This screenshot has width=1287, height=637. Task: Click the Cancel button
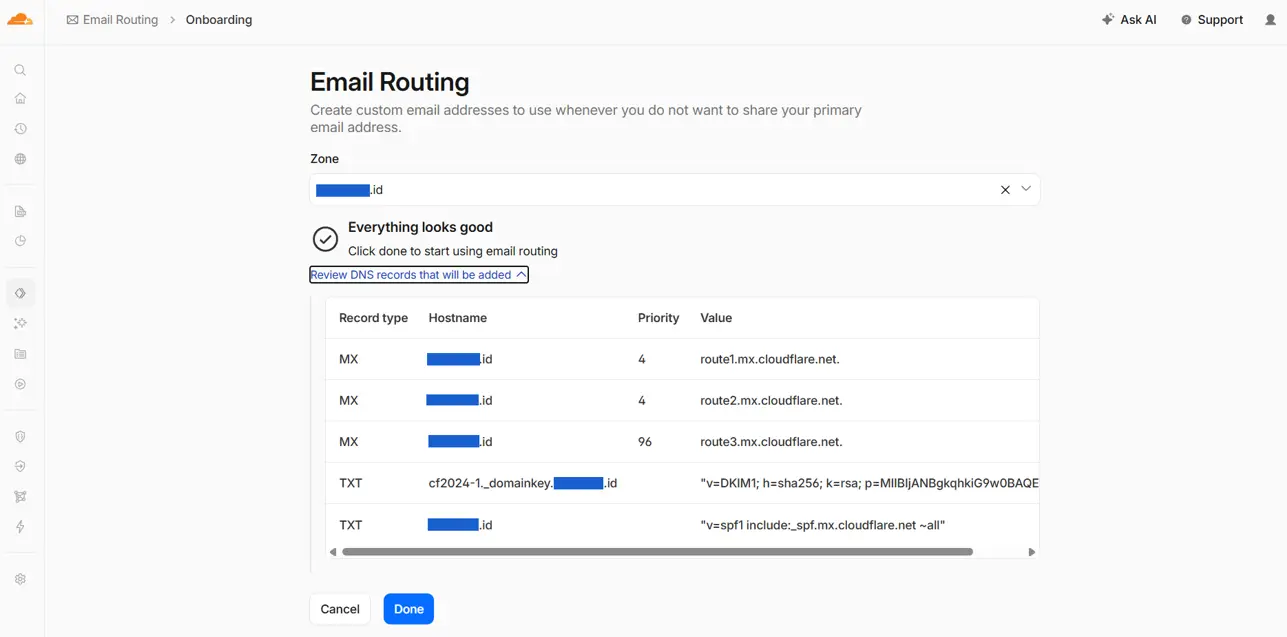coord(340,609)
